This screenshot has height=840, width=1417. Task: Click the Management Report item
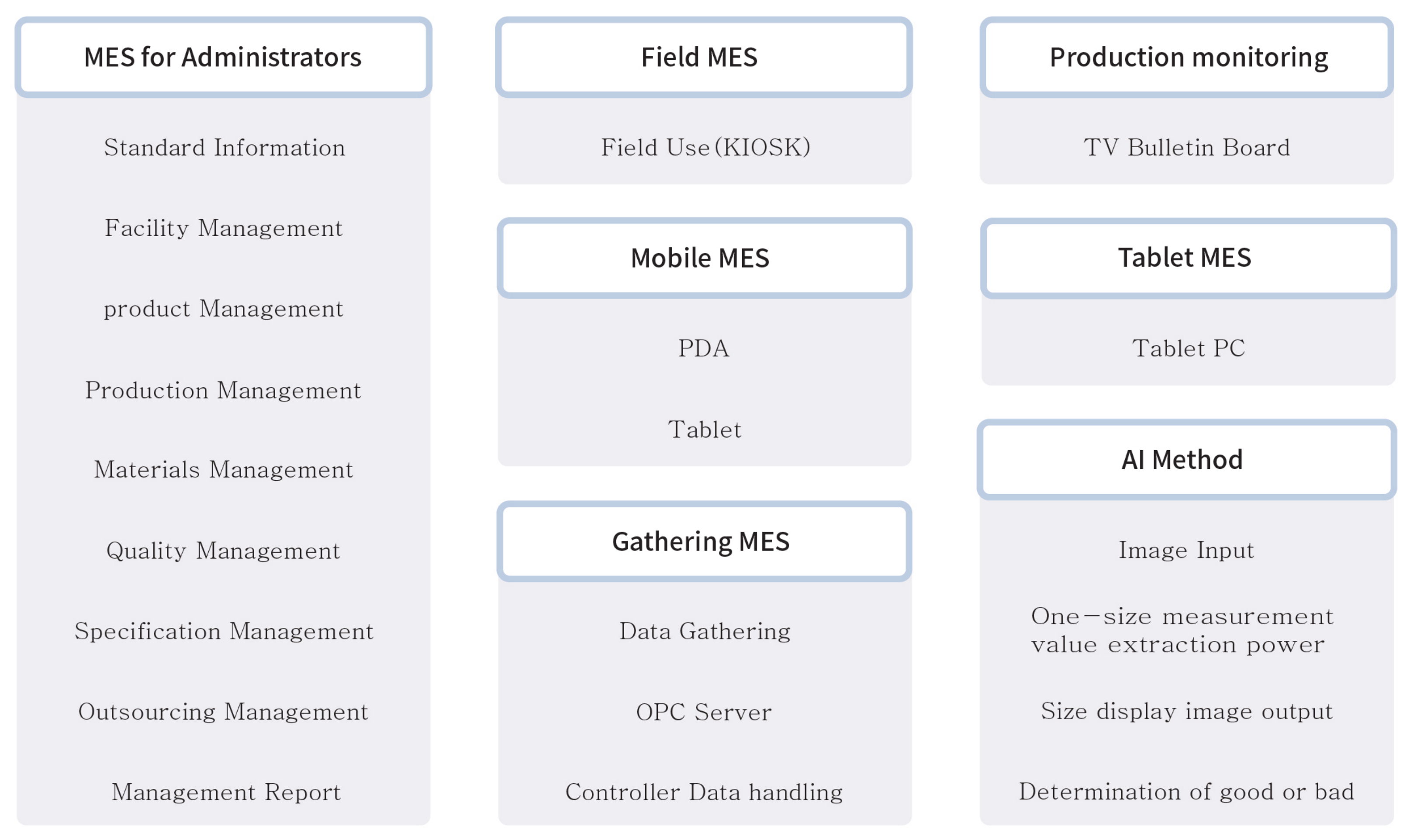(226, 792)
